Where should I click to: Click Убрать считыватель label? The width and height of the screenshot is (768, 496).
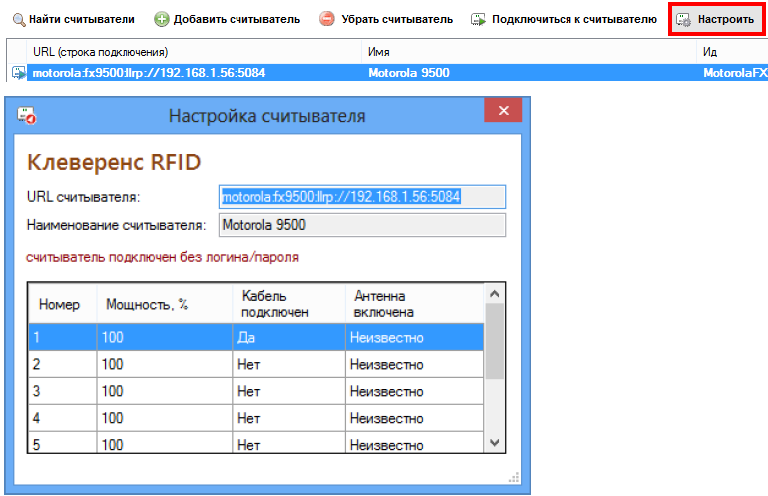397,20
